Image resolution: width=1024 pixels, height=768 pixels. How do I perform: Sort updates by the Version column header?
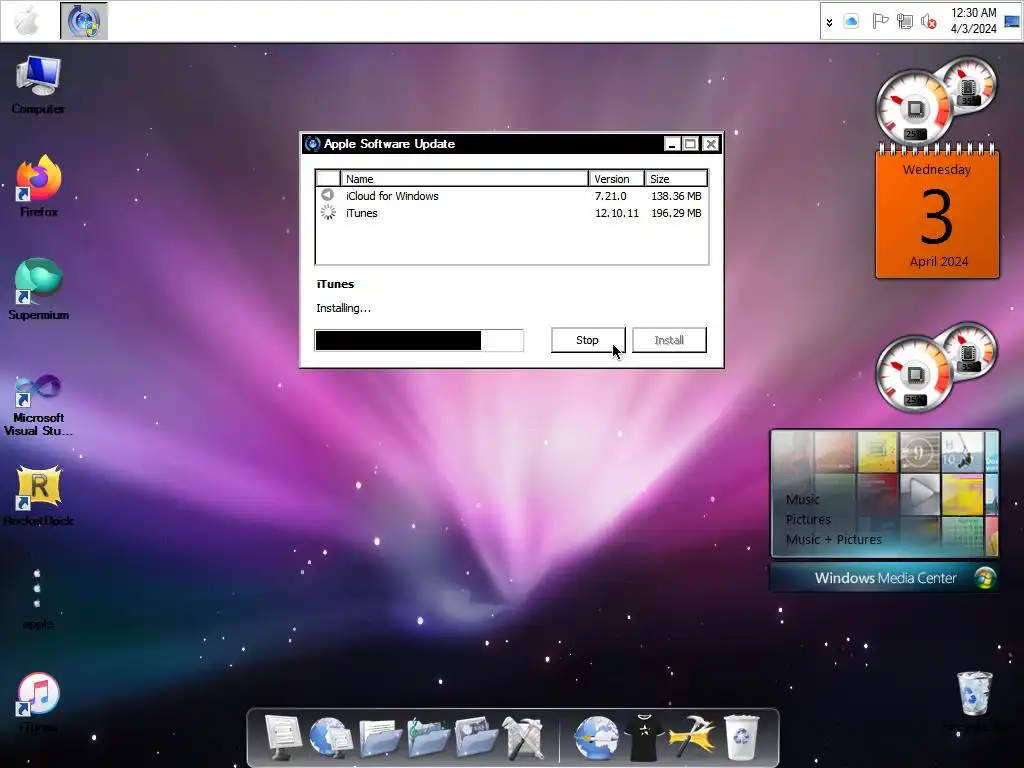point(616,178)
